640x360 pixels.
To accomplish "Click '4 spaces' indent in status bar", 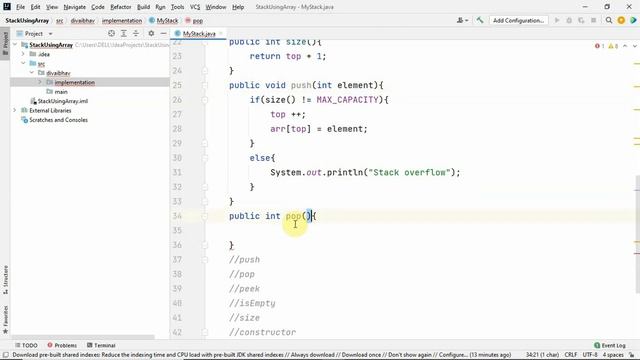I will pyautogui.click(x=613, y=355).
